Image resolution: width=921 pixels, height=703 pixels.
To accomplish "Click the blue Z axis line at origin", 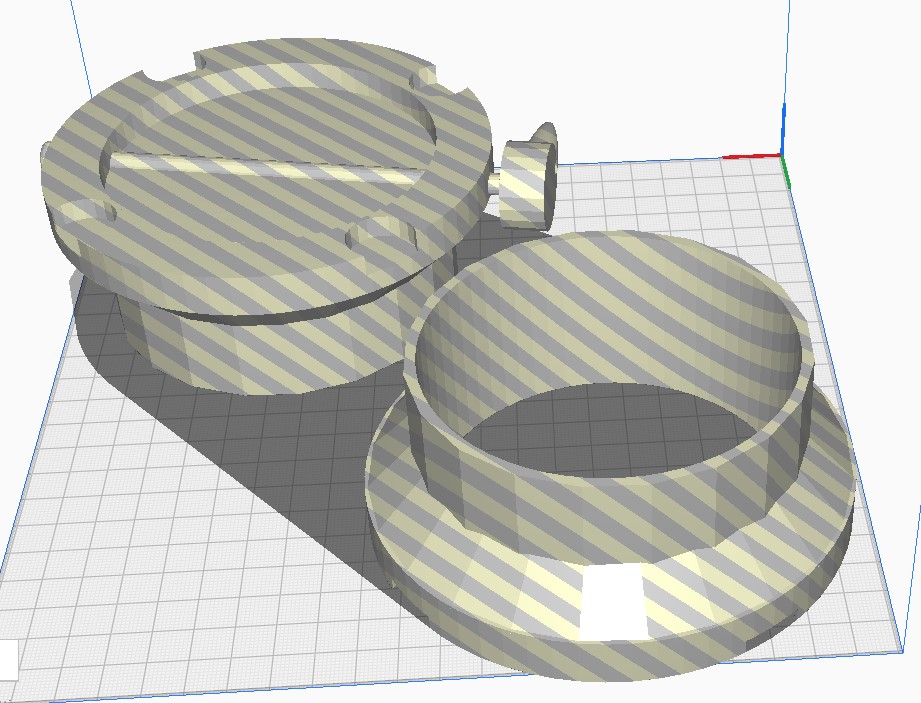I will [782, 125].
